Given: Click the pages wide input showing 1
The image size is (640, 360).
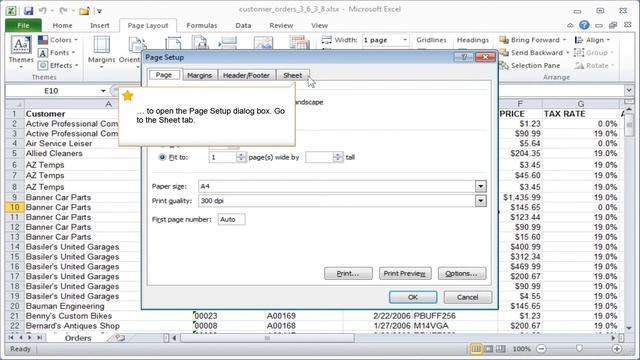Looking at the screenshot, I should tap(222, 157).
